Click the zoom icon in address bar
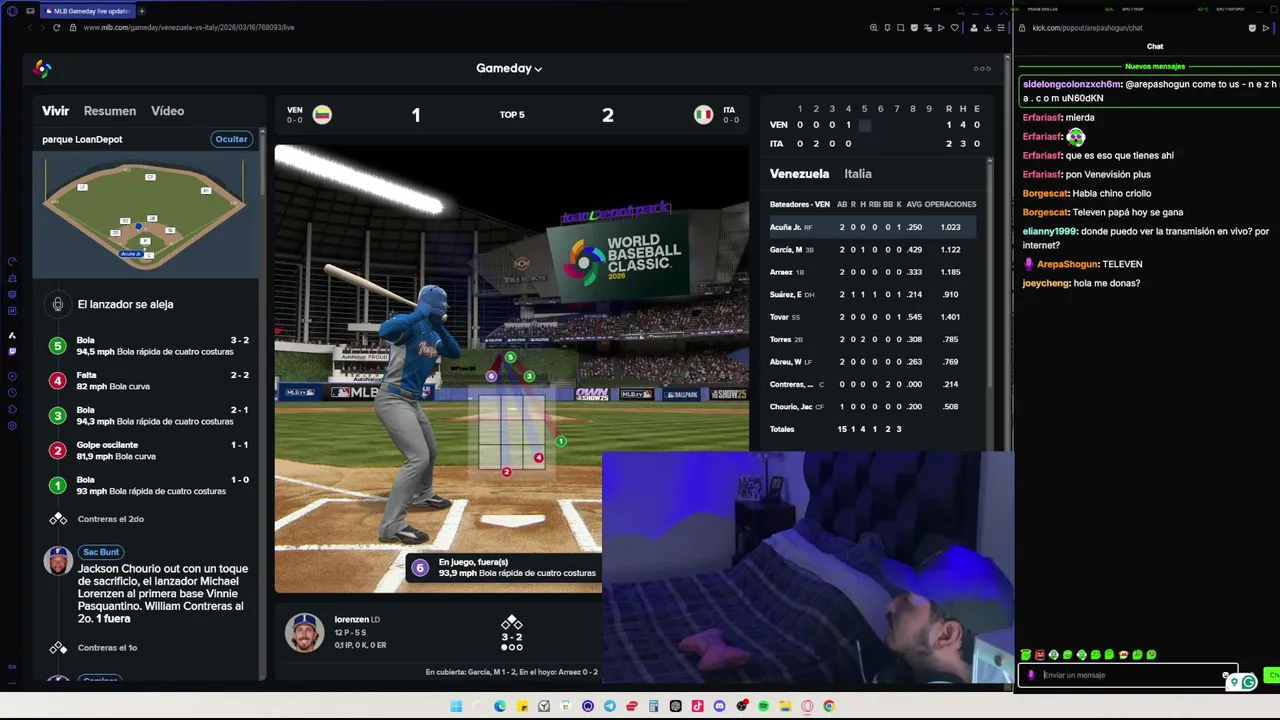Image resolution: width=1280 pixels, height=720 pixels. (873, 28)
